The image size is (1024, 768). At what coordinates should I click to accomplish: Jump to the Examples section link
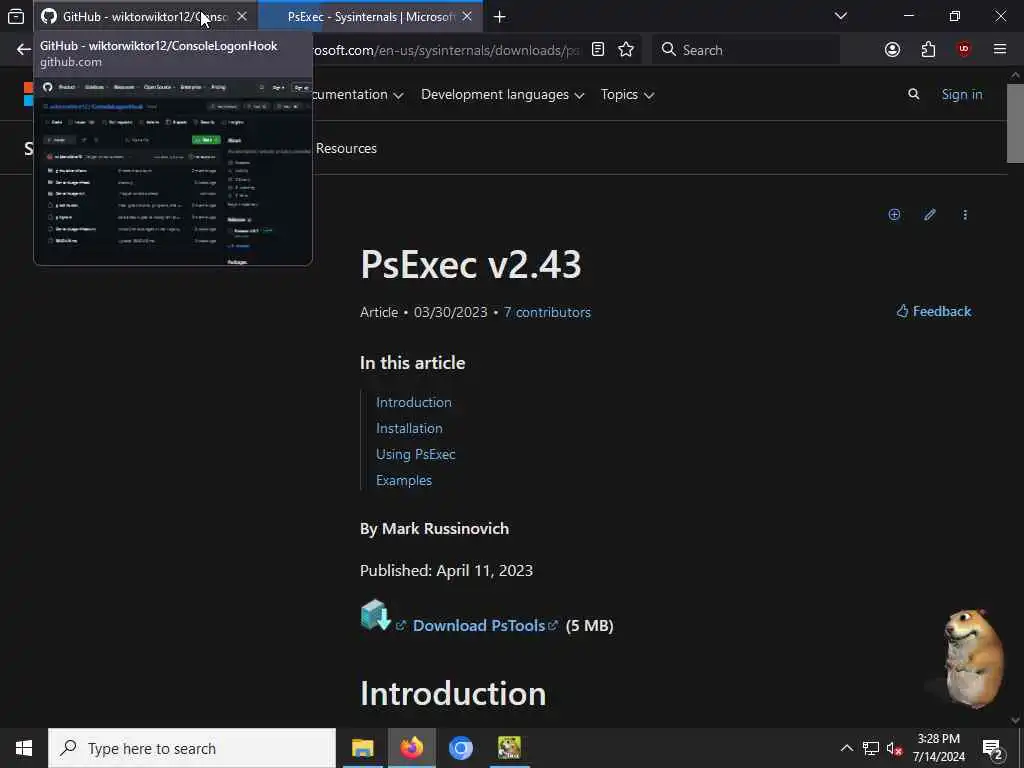point(404,481)
